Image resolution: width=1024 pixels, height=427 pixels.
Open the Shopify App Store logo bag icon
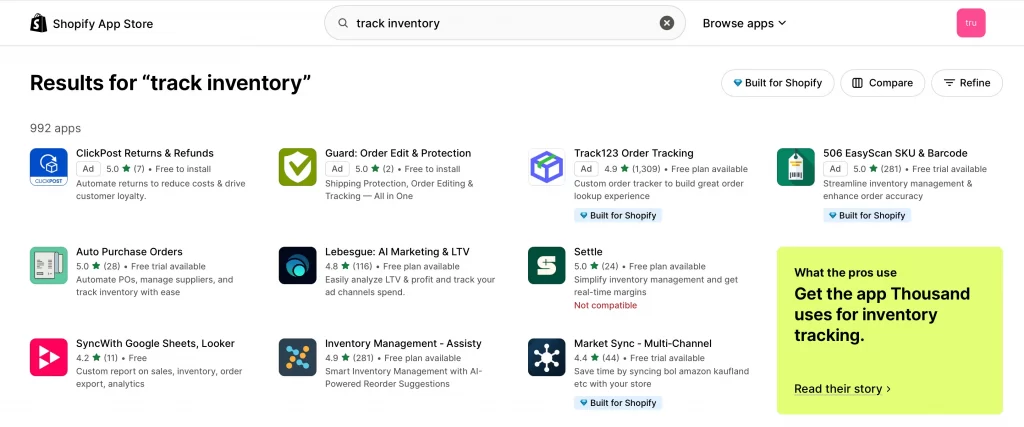coord(39,23)
